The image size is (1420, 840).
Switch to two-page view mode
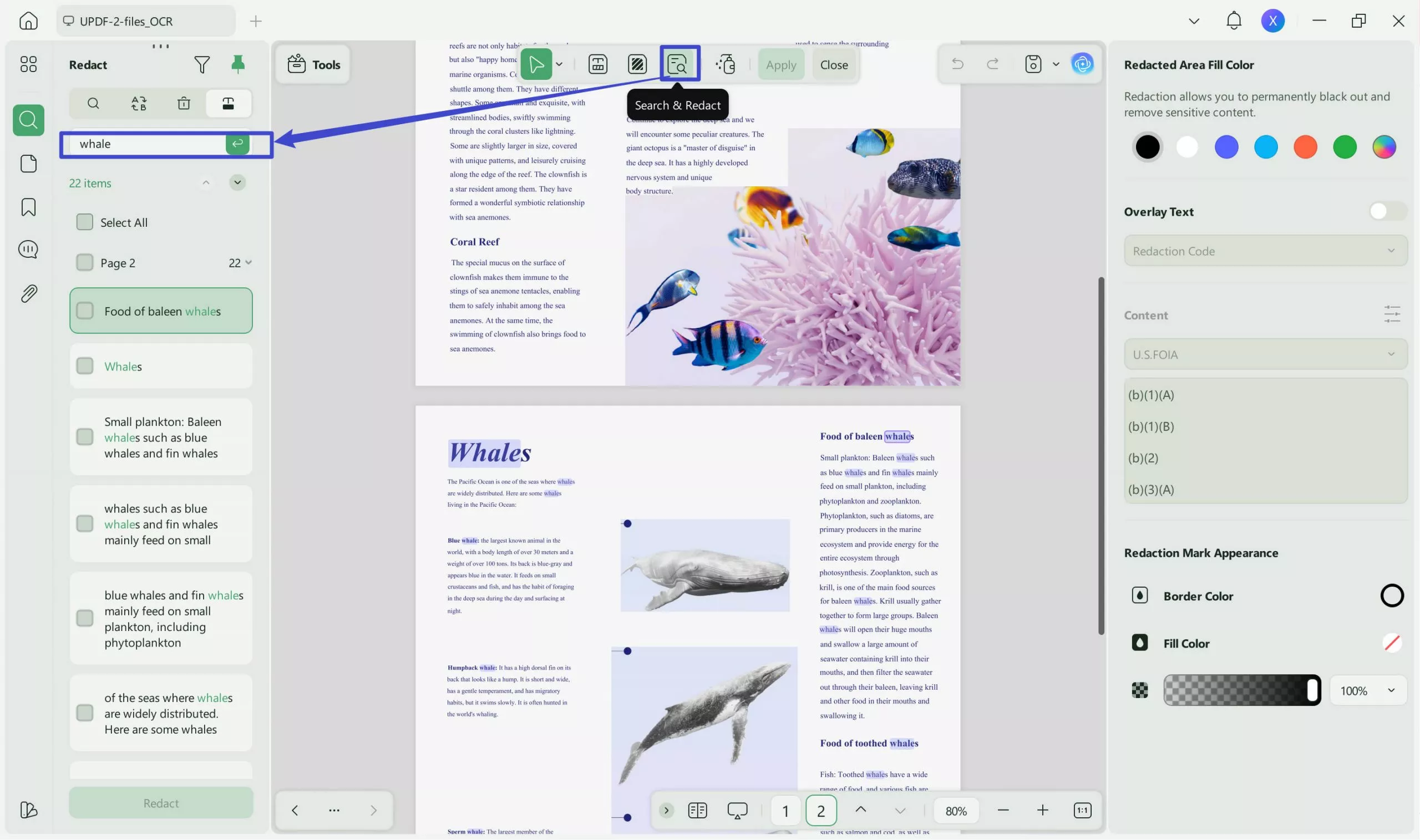click(x=697, y=810)
